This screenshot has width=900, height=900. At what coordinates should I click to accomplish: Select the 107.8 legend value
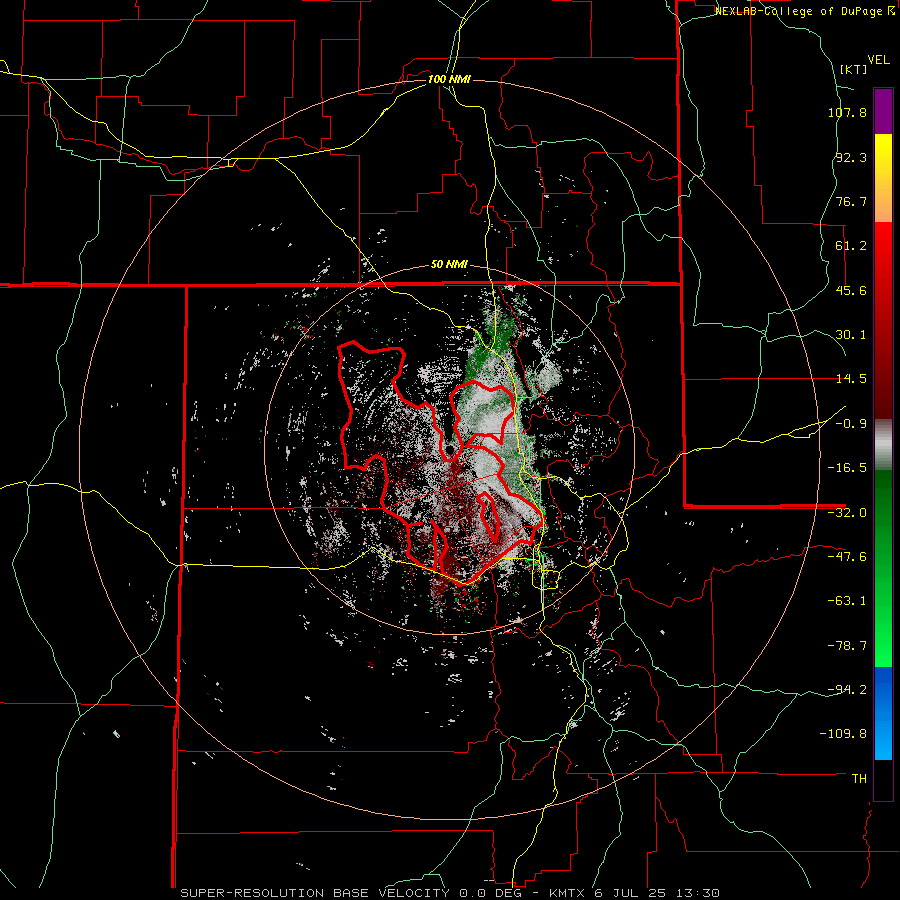click(x=847, y=112)
